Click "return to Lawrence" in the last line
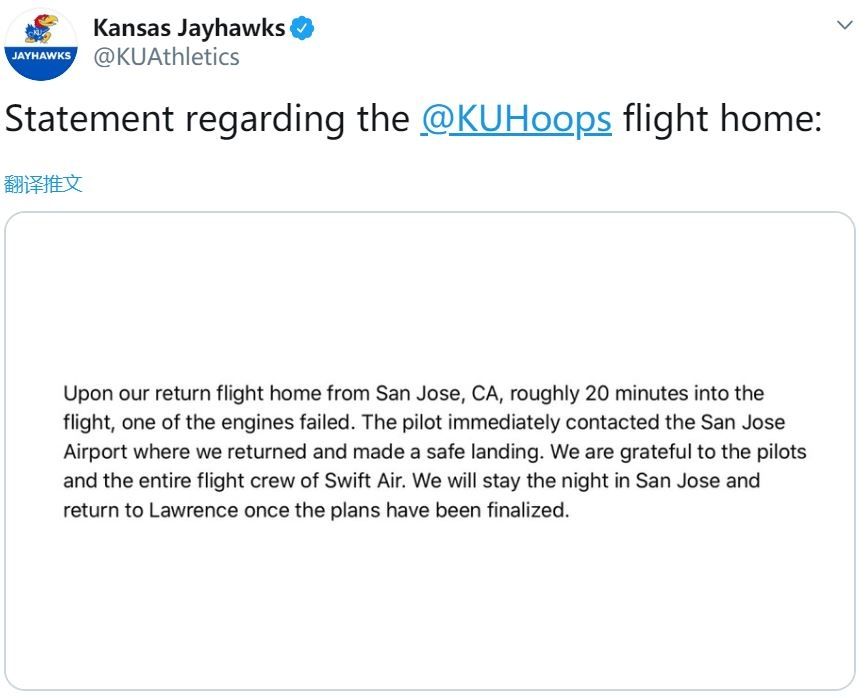867x698 pixels. (x=135, y=510)
